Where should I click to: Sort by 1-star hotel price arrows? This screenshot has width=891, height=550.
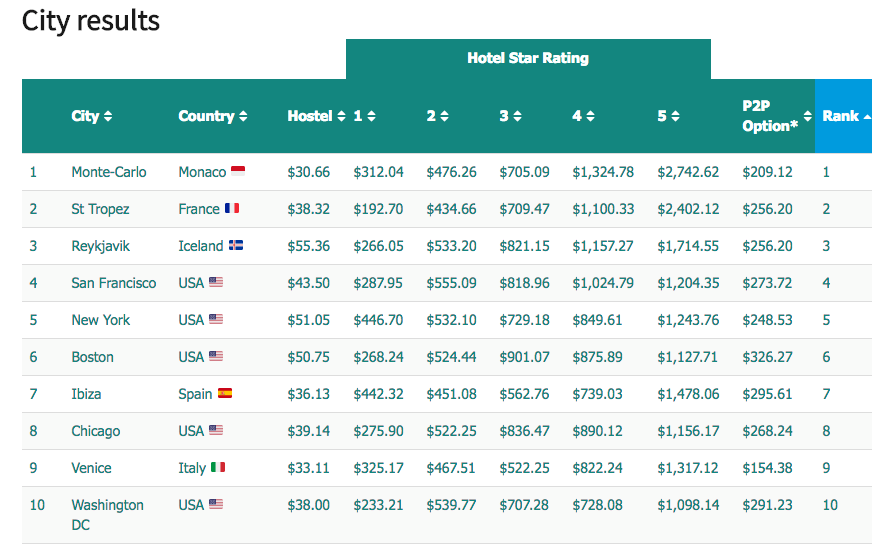point(371,116)
